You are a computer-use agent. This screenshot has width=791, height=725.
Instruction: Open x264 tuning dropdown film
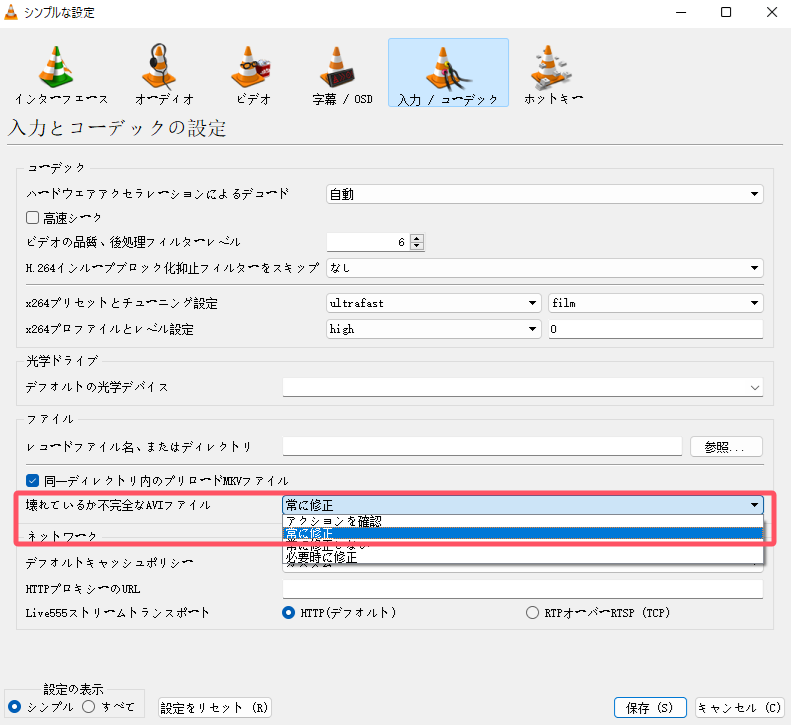[x=656, y=303]
